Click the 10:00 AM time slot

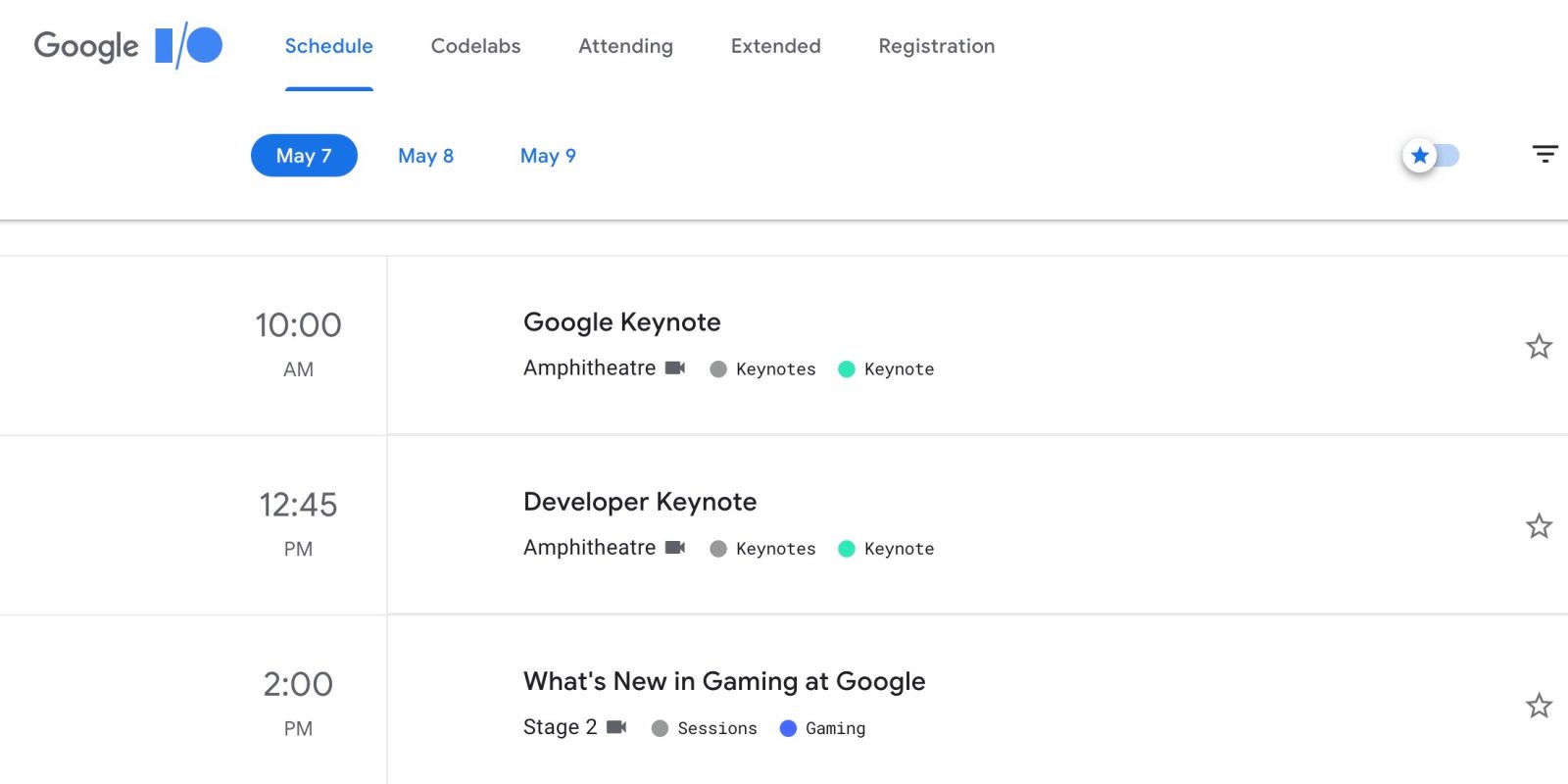click(x=298, y=344)
